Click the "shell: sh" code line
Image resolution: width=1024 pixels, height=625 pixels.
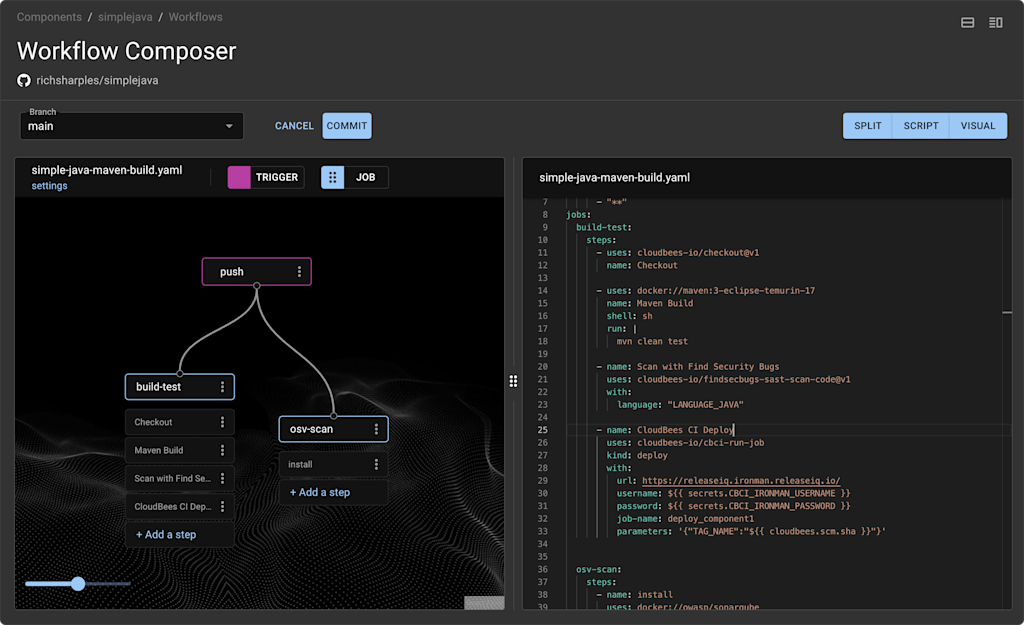click(629, 316)
